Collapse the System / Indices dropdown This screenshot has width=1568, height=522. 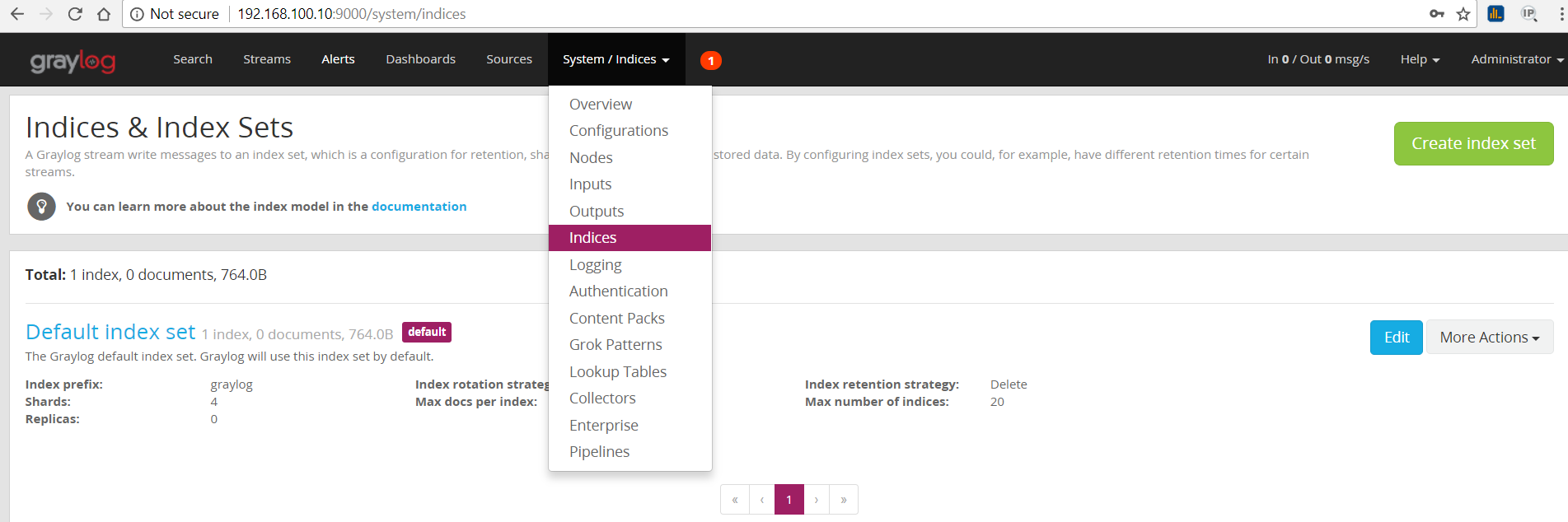[616, 59]
